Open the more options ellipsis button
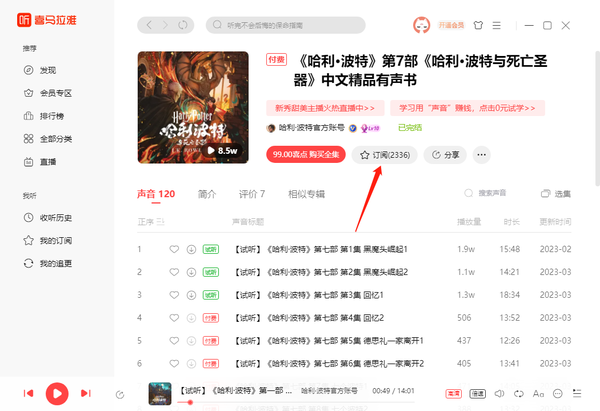 click(482, 155)
